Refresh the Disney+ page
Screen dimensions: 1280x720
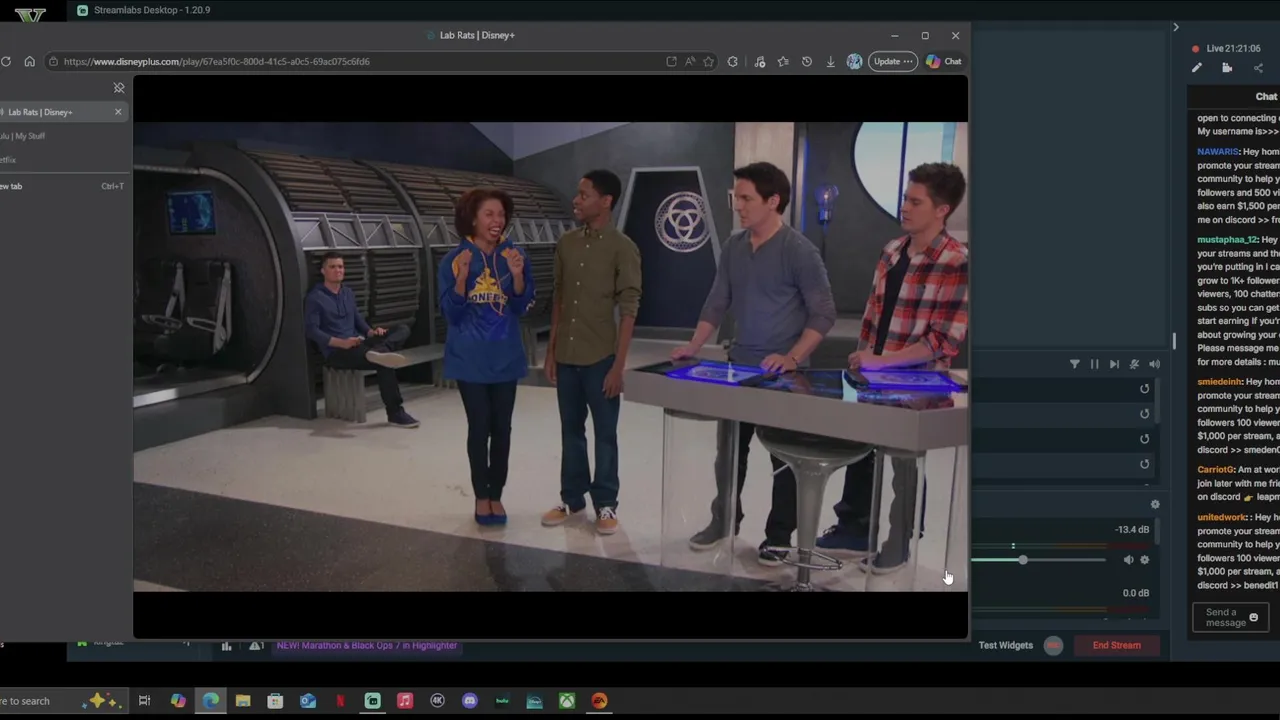click(x=6, y=61)
